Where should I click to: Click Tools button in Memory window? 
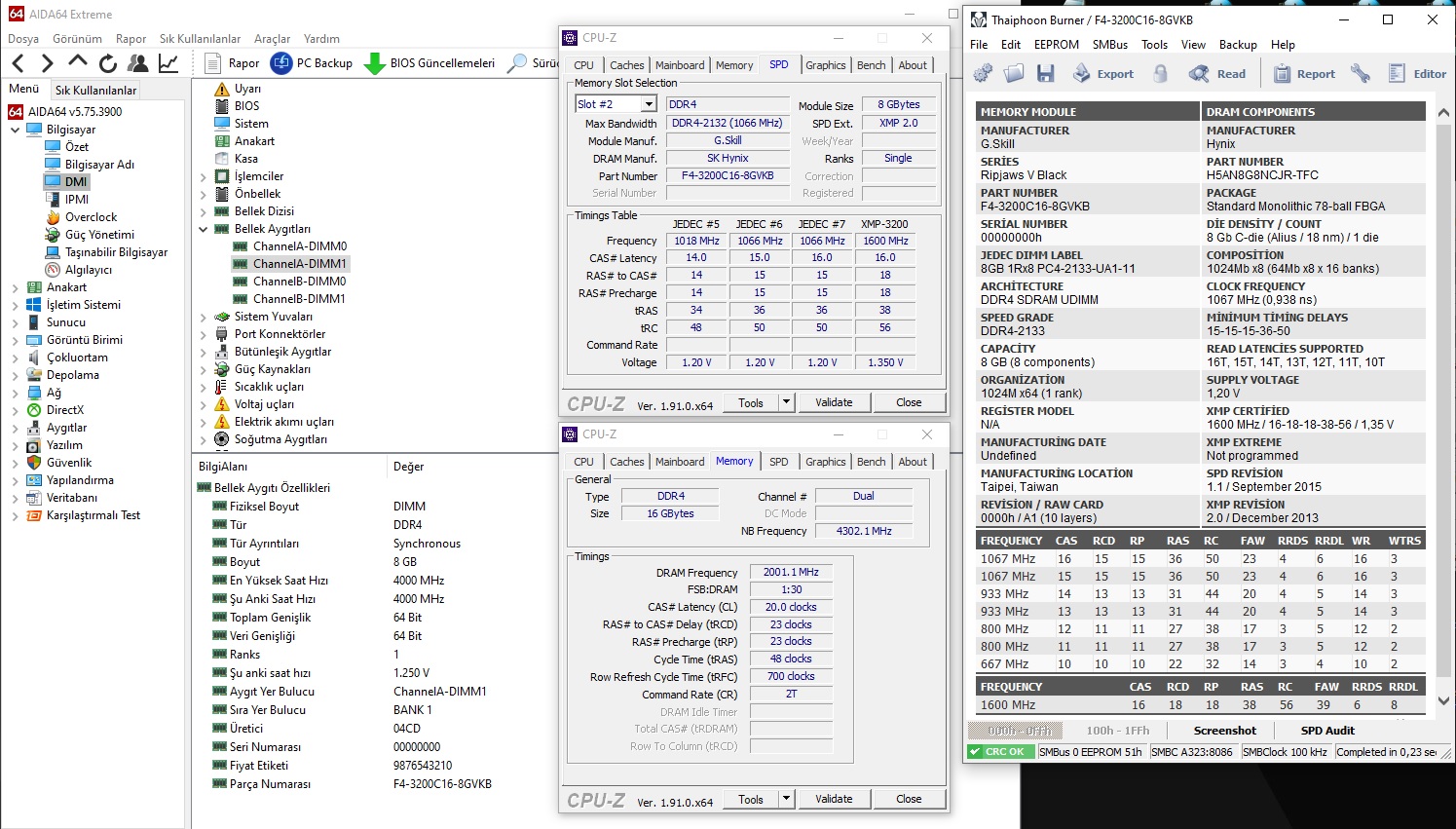[x=751, y=799]
